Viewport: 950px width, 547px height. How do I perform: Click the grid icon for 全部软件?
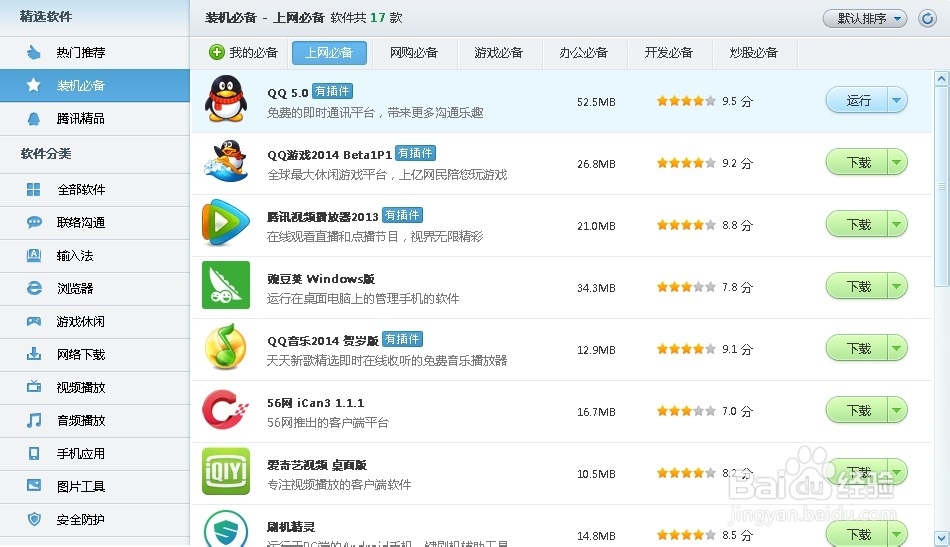[x=34, y=190]
